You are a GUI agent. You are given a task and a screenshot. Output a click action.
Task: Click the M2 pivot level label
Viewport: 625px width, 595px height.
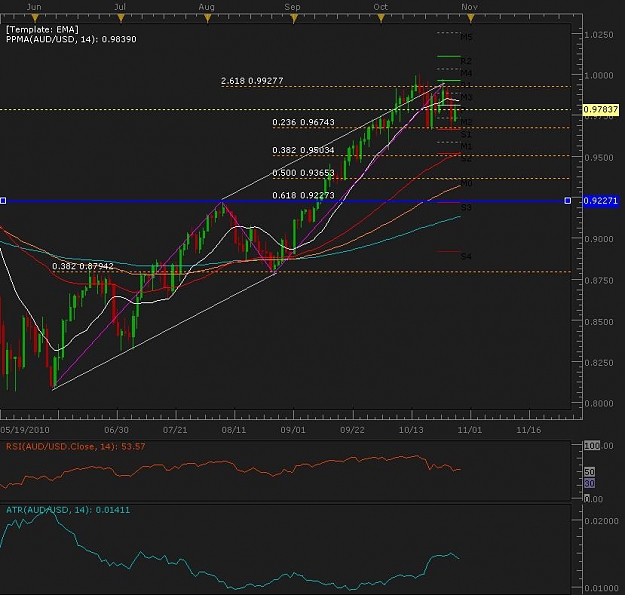coord(466,122)
